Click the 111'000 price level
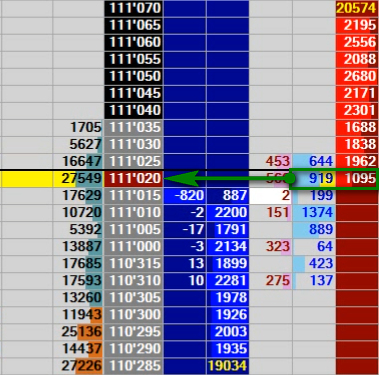 click(133, 246)
